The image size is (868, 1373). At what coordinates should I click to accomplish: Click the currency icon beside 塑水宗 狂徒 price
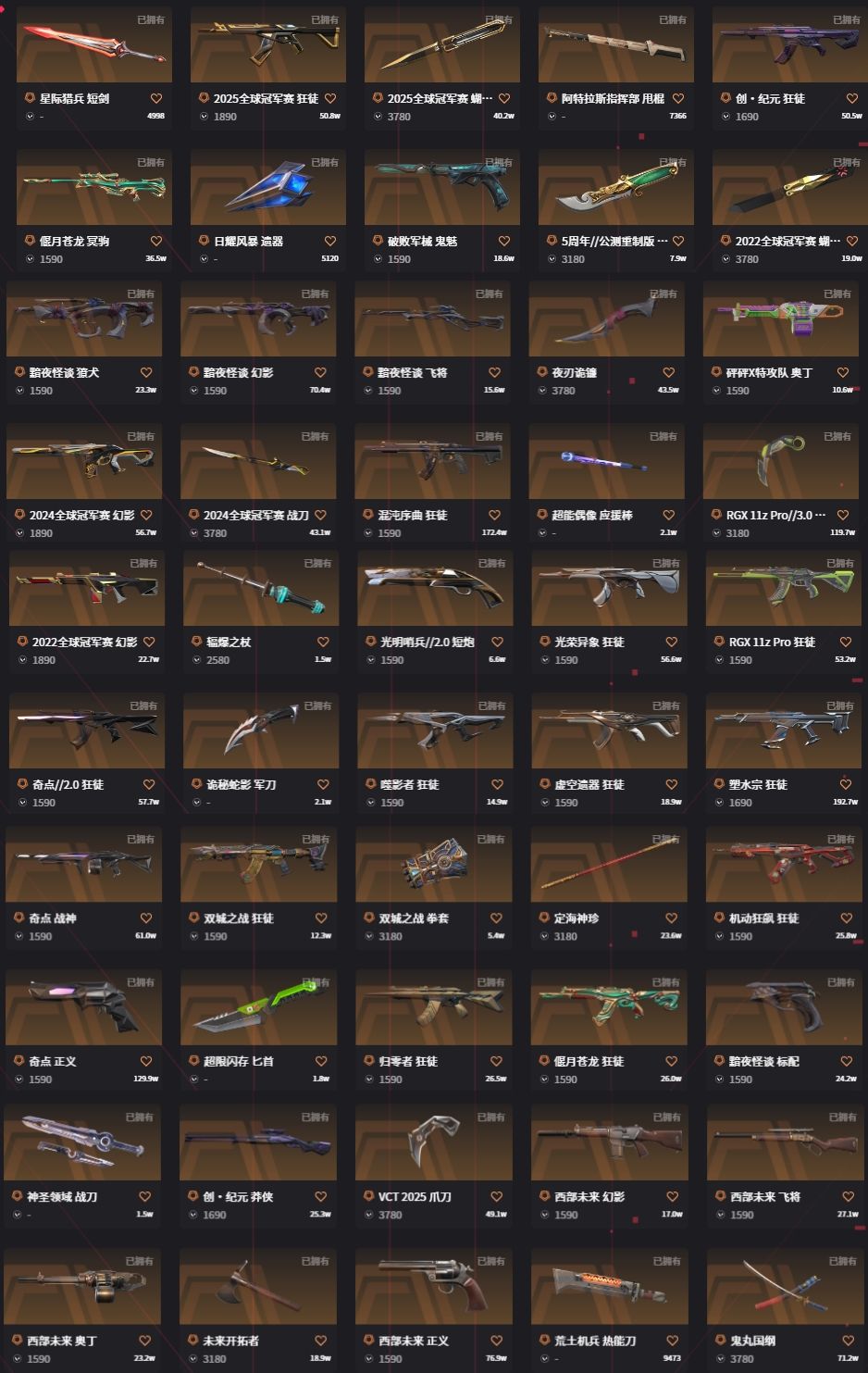(x=721, y=803)
